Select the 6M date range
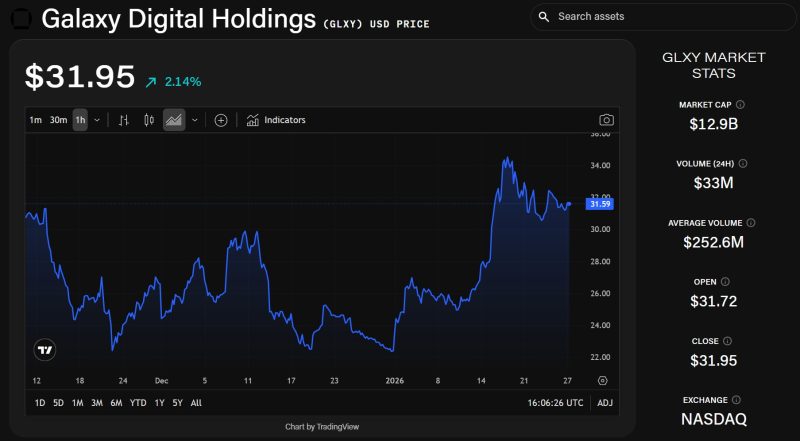 (x=116, y=403)
